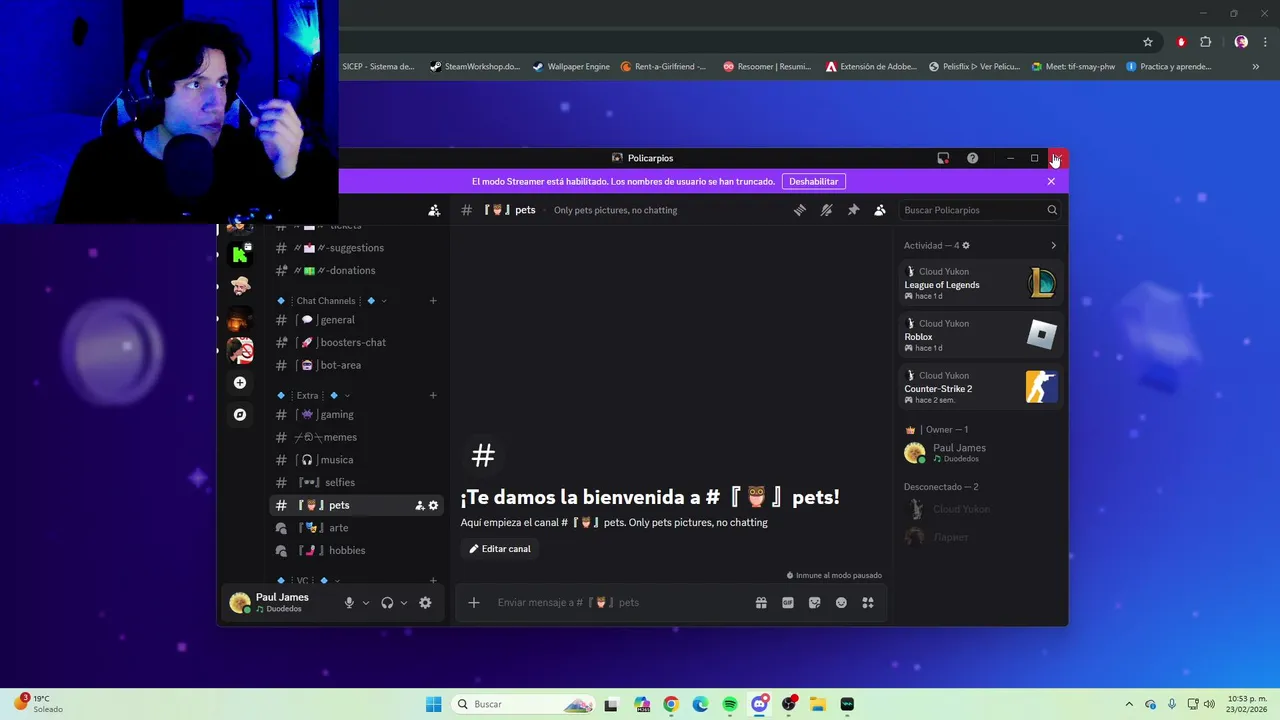Select the Counter-Strike 2 activity card
Viewport: 1280px width, 720px height.
tap(980, 388)
